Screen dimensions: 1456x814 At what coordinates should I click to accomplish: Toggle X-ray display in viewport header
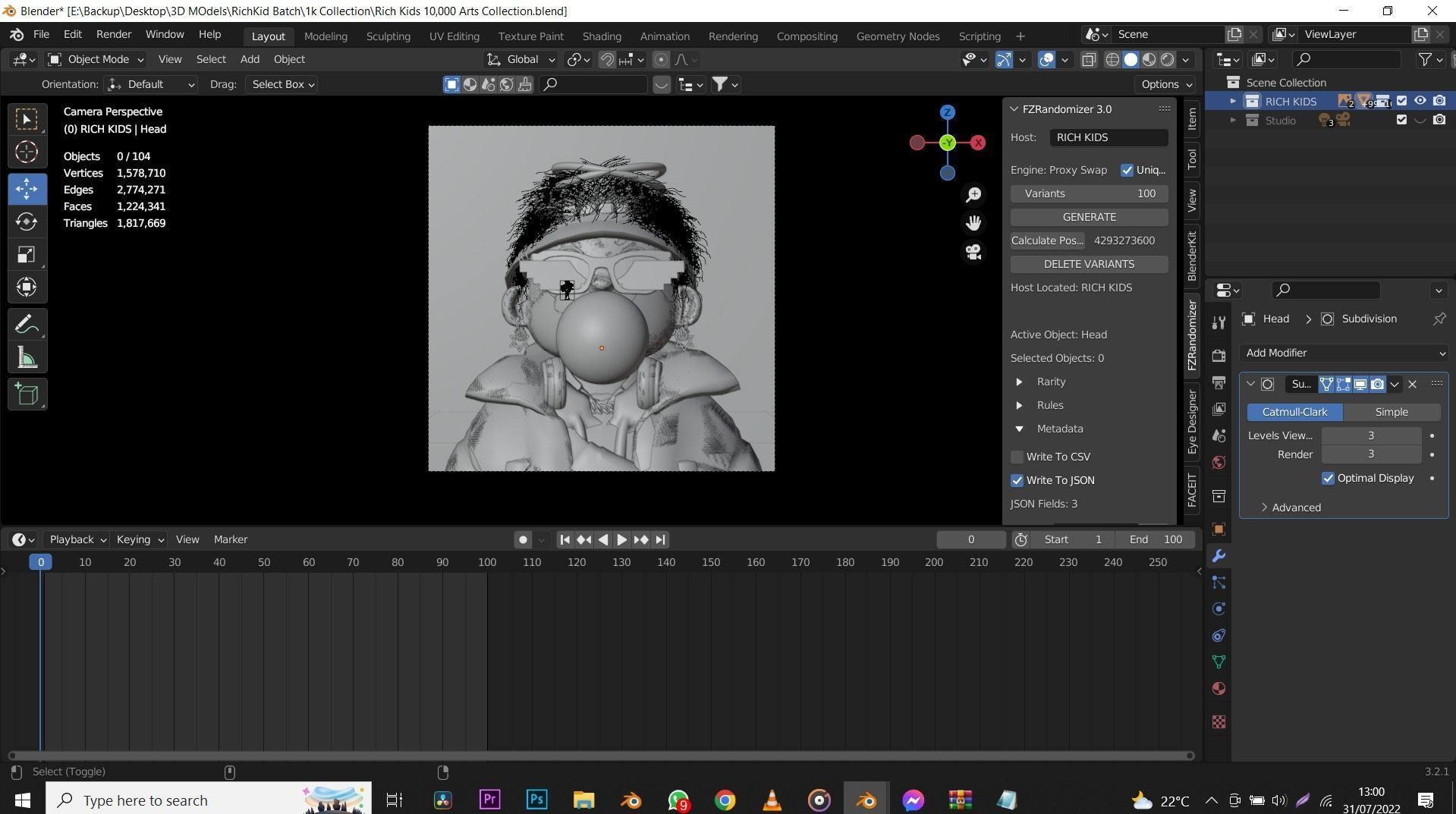(1089, 60)
